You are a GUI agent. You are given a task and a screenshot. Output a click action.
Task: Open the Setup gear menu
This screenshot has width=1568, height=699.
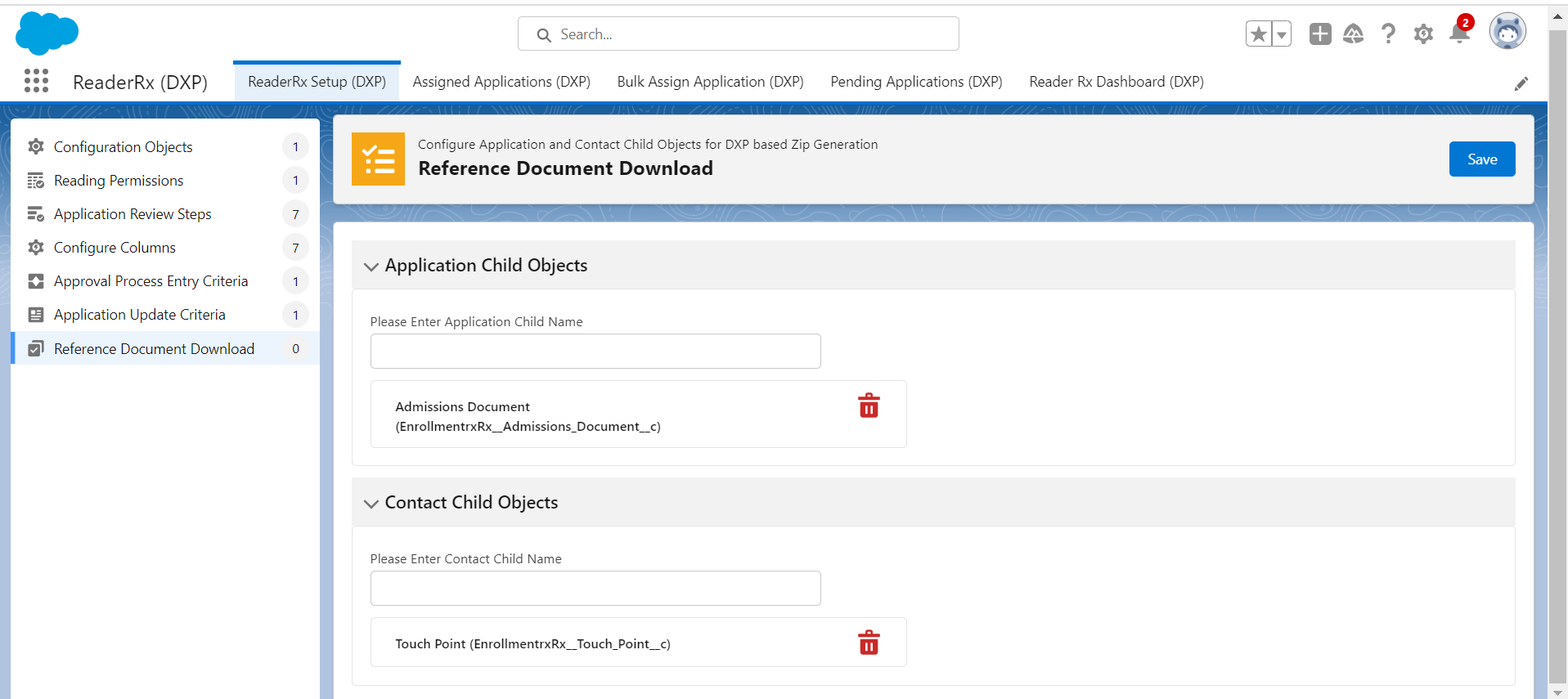point(1423,34)
